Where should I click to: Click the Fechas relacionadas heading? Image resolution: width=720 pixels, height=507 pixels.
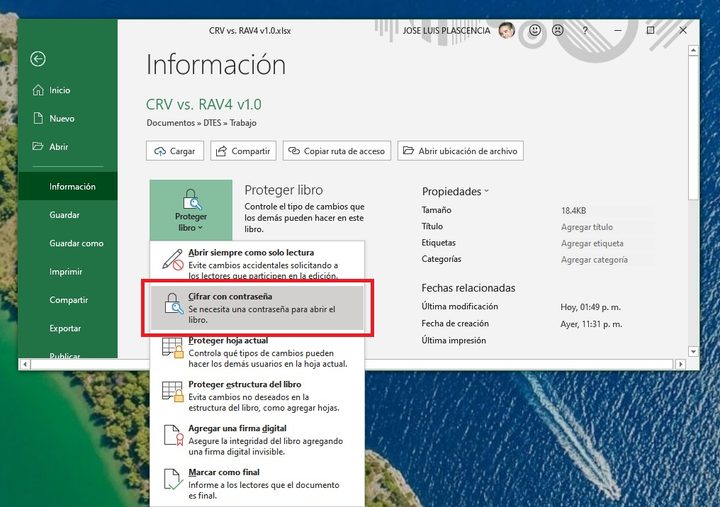pyautogui.click(x=468, y=288)
